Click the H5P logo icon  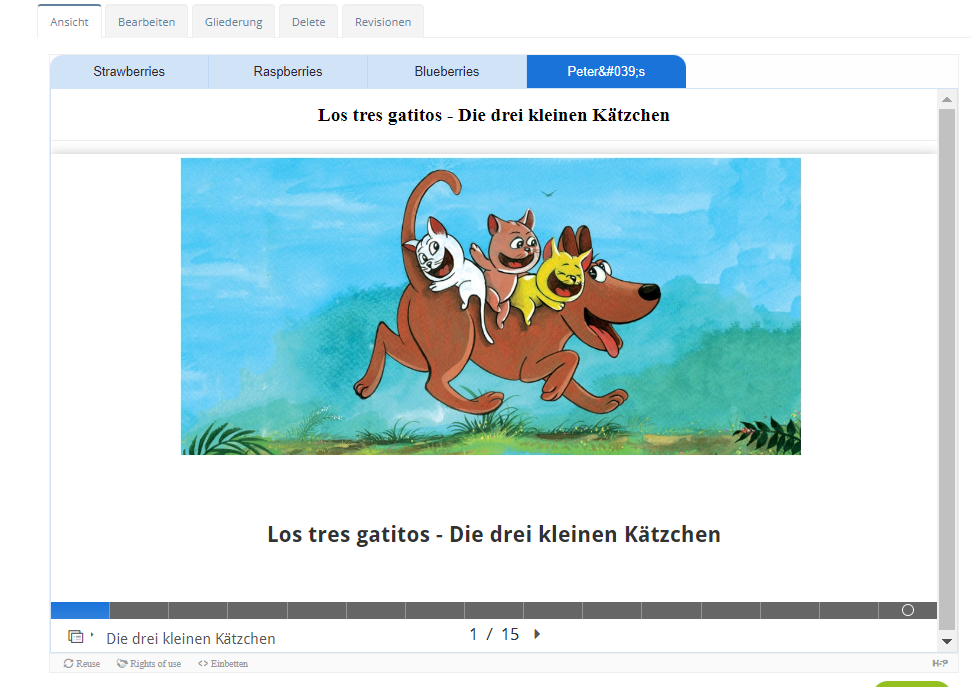(940, 663)
